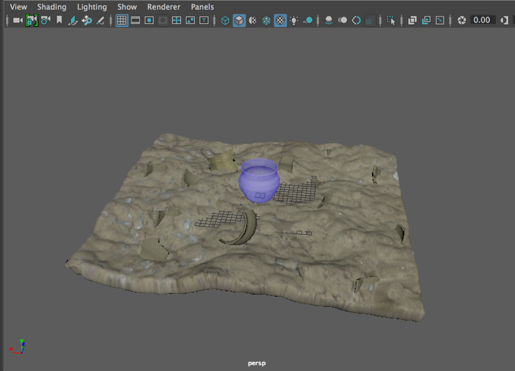Click the Grease Pencil icon
Viewport: 515px width, 371px height.
coord(100,20)
